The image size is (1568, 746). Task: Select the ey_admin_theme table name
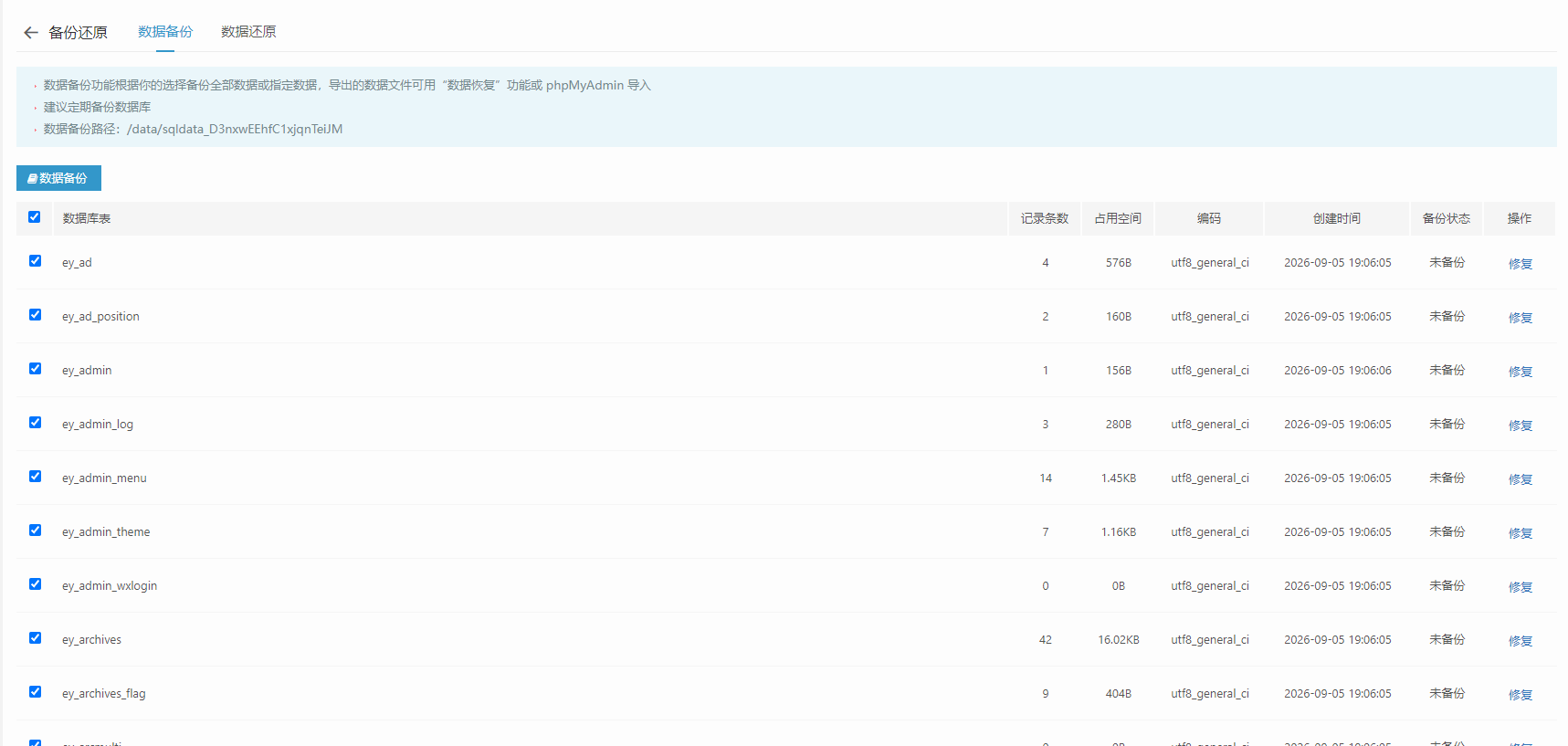(106, 532)
